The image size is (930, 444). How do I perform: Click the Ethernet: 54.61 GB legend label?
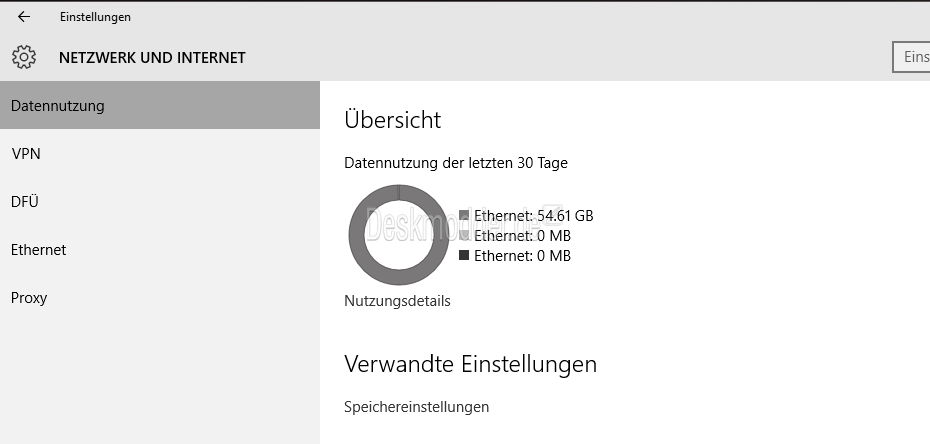click(534, 216)
